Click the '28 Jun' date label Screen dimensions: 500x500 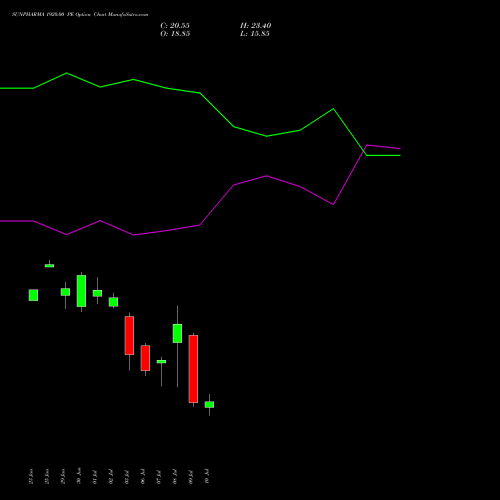[x=47, y=476]
